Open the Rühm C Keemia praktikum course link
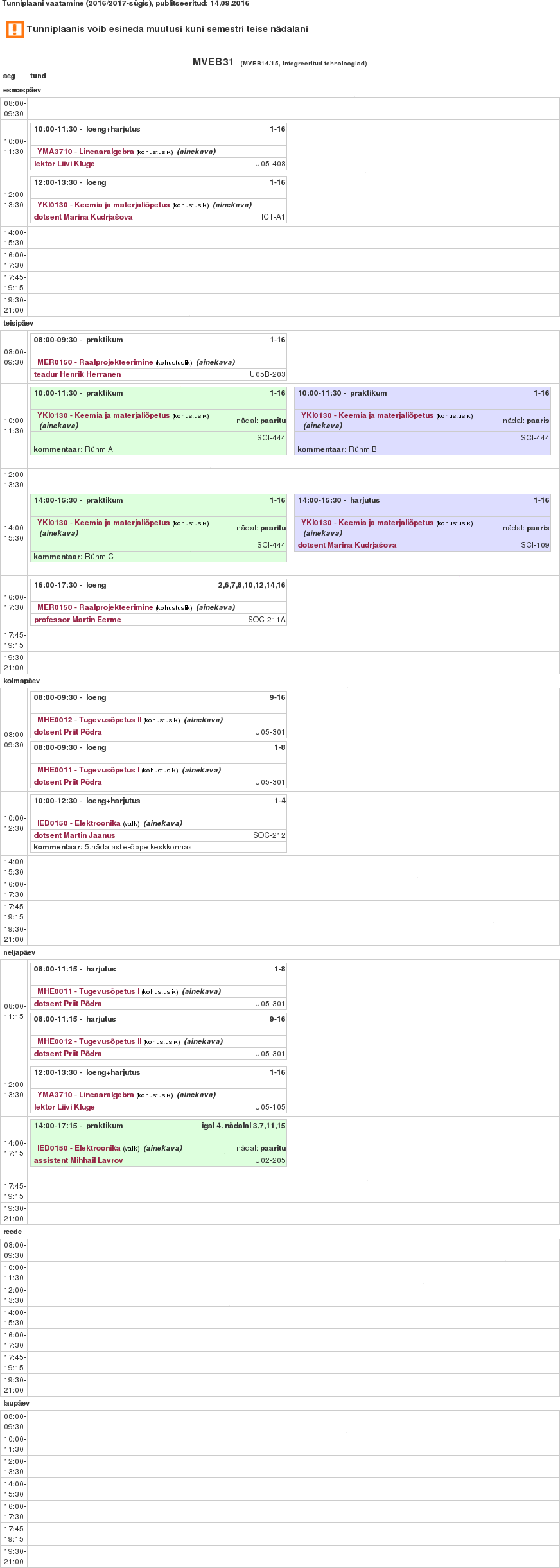Viewport: 560px width, 1568px height. (103, 523)
